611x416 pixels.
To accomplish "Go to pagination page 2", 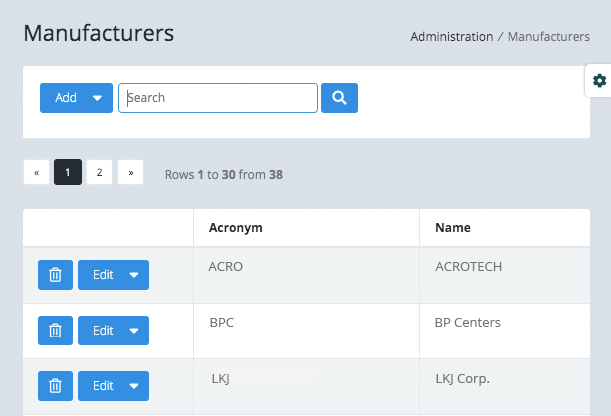I will pyautogui.click(x=99, y=172).
